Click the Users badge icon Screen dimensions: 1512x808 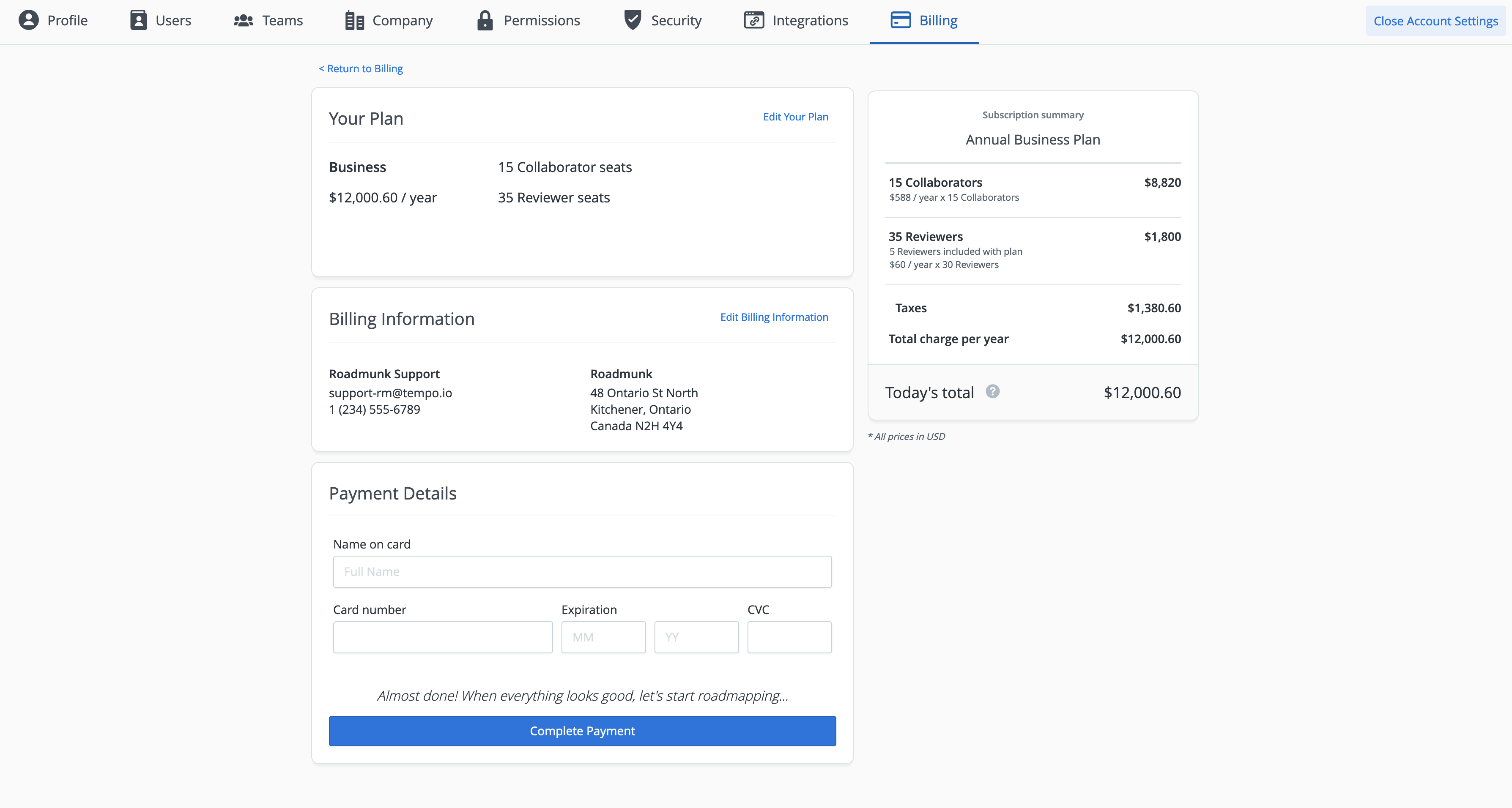(139, 21)
